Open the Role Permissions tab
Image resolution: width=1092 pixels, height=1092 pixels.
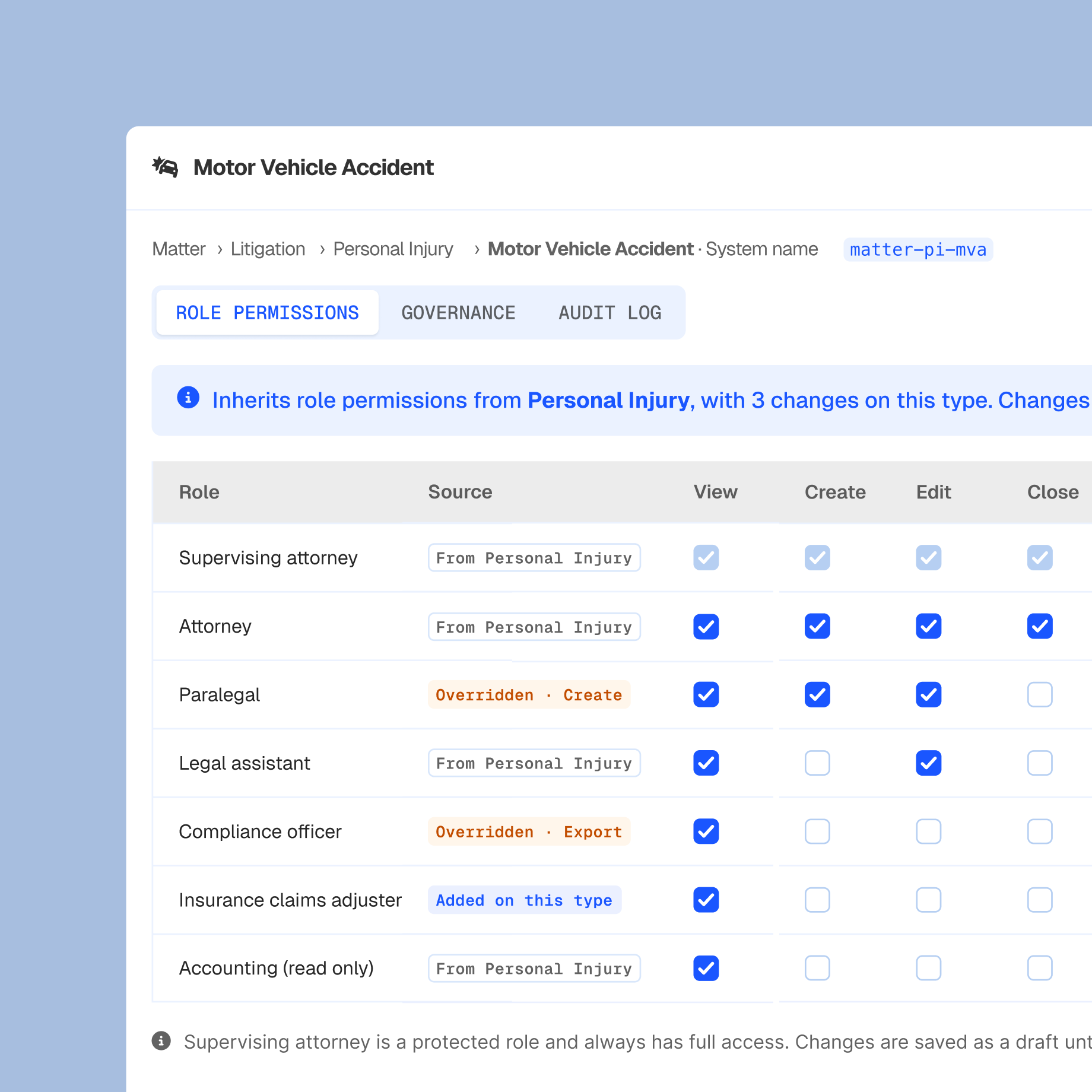(x=268, y=313)
